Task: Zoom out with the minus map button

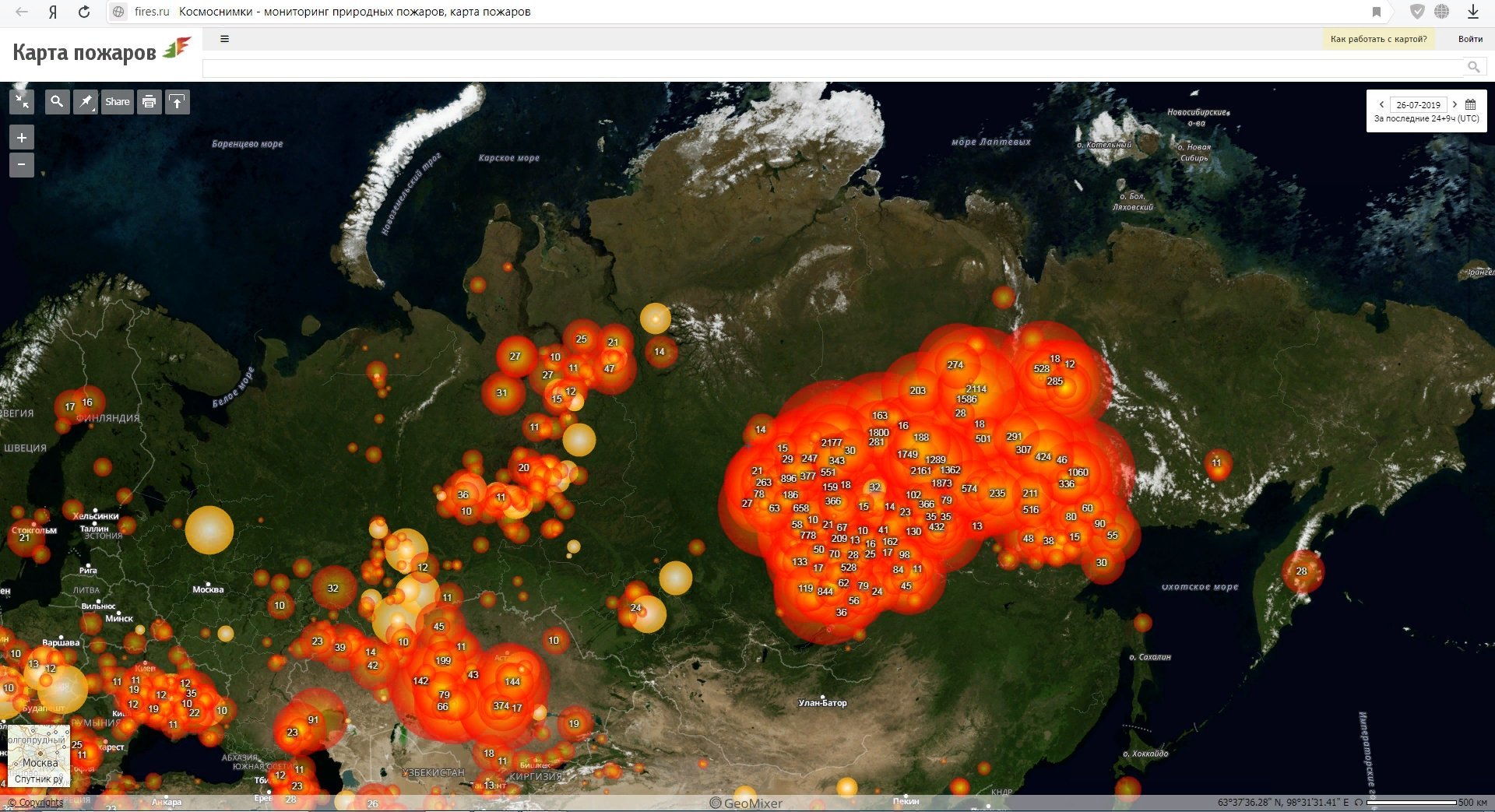Action: (x=22, y=164)
